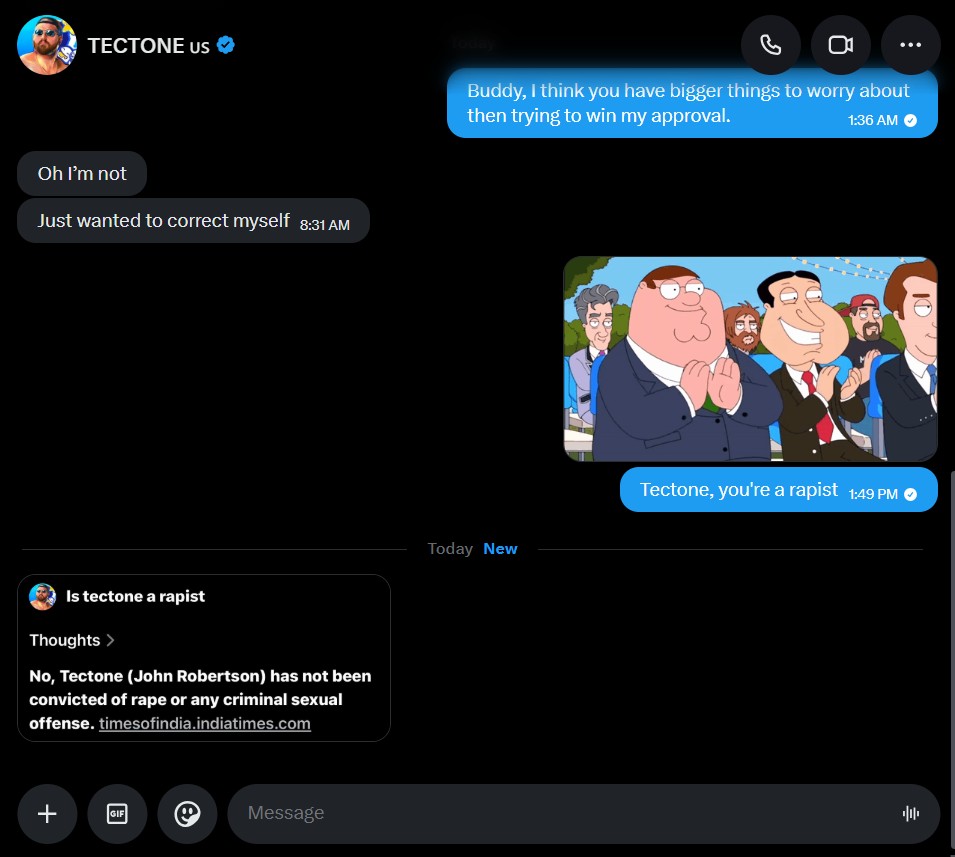Open the GIF picker
This screenshot has width=955, height=857.
pyautogui.click(x=117, y=814)
